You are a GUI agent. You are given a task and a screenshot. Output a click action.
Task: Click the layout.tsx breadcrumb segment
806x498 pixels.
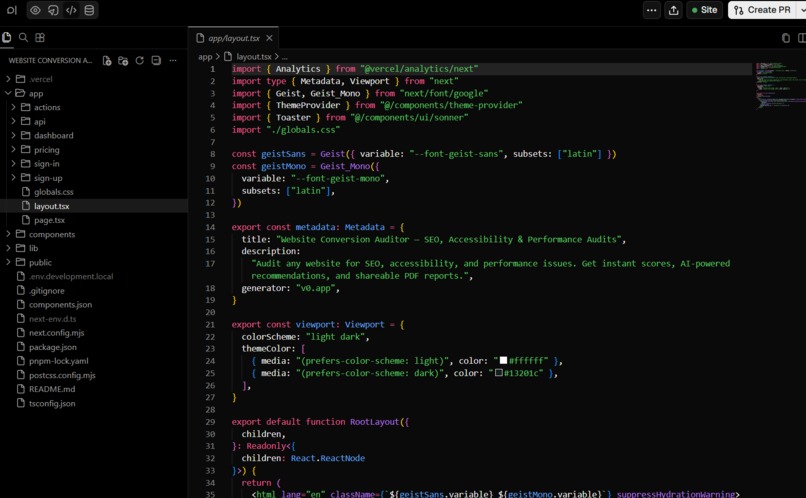pos(254,57)
